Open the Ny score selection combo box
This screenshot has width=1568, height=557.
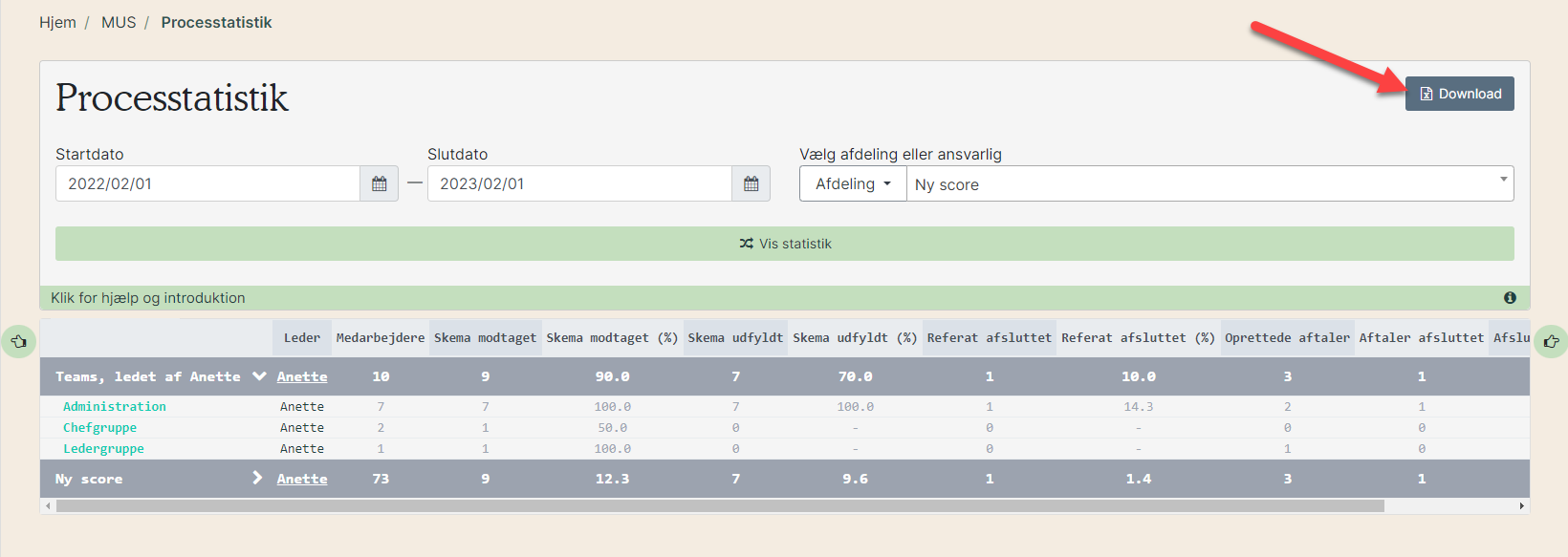1210,183
